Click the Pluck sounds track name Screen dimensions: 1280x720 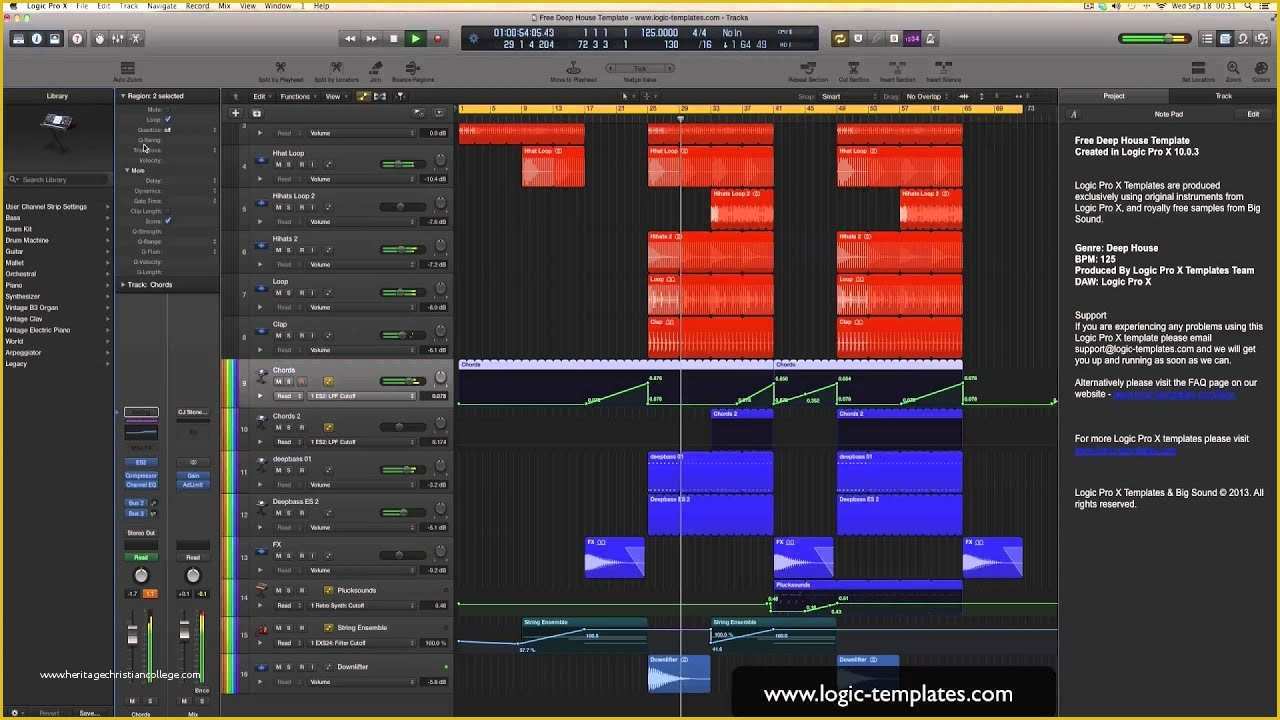click(356, 590)
